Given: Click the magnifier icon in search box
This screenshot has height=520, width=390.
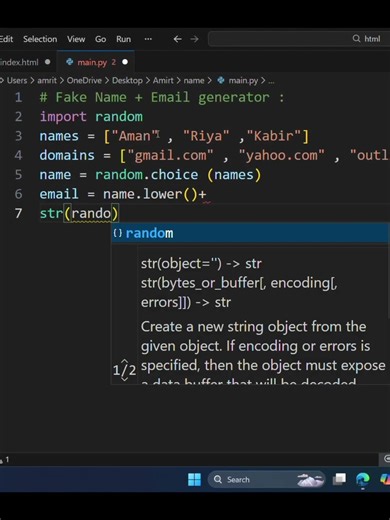Looking at the screenshot, I should [356, 39].
